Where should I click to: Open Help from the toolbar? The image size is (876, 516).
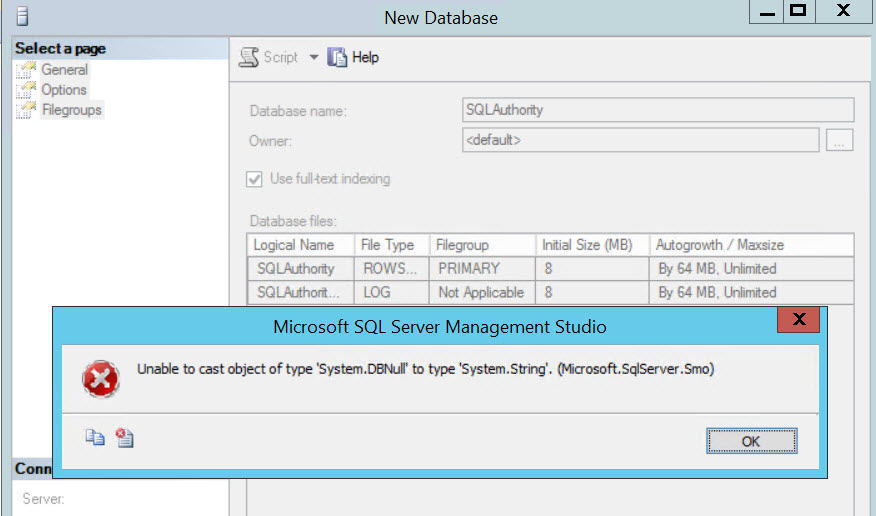click(x=353, y=57)
